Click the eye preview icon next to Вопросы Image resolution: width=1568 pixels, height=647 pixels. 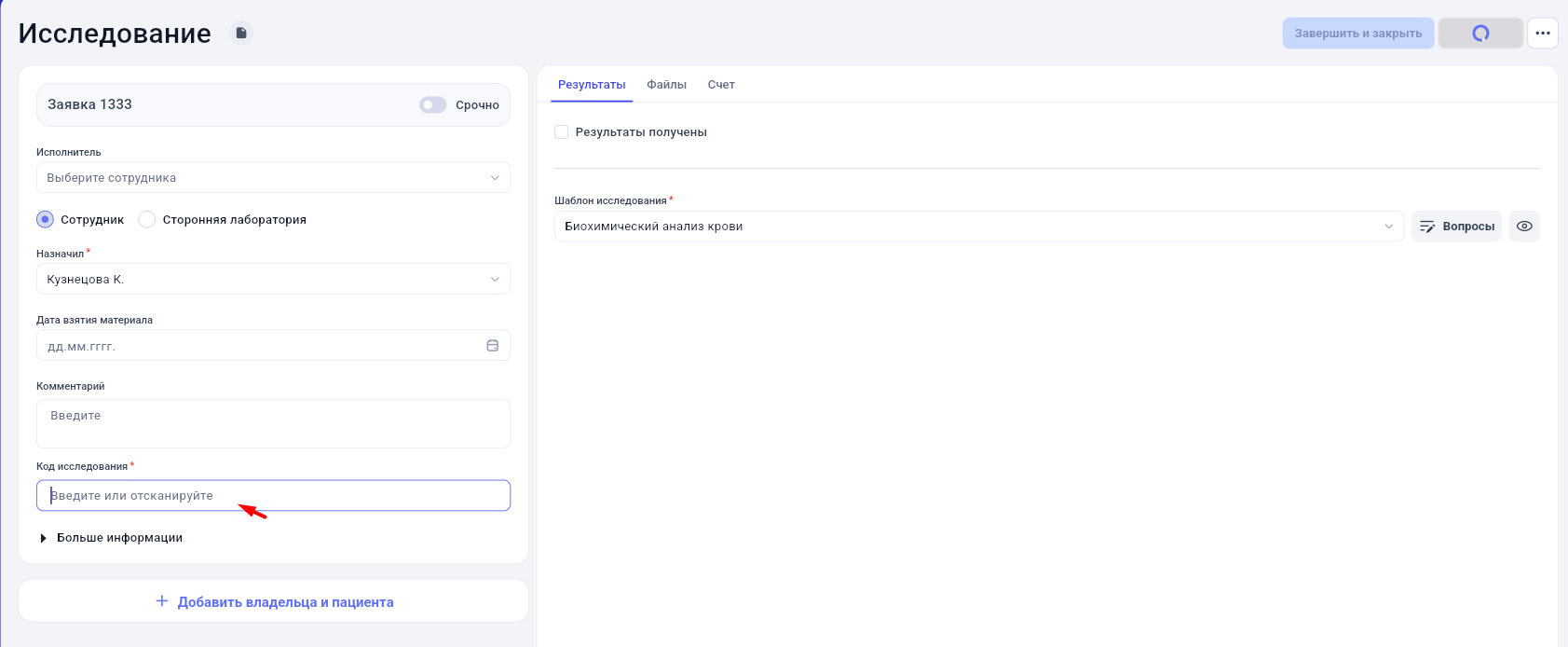coord(1524,227)
